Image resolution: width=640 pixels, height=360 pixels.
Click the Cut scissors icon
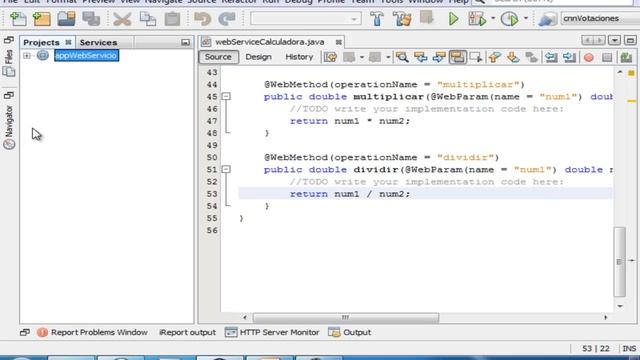(122, 19)
